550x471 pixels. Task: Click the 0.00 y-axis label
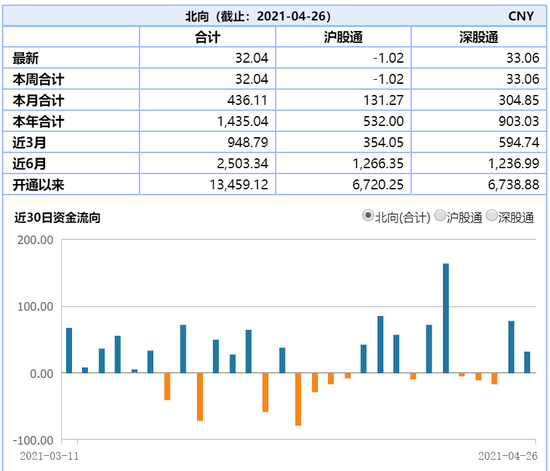point(42,374)
